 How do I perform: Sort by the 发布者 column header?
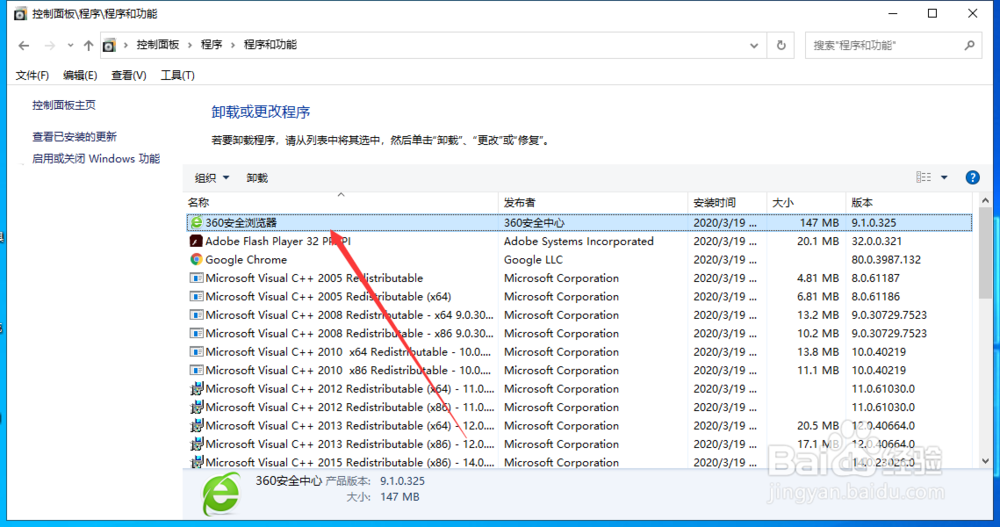tap(593, 202)
